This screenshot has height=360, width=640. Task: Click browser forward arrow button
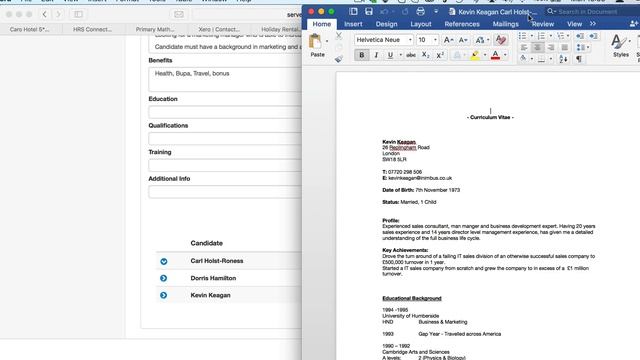click(x=58, y=15)
